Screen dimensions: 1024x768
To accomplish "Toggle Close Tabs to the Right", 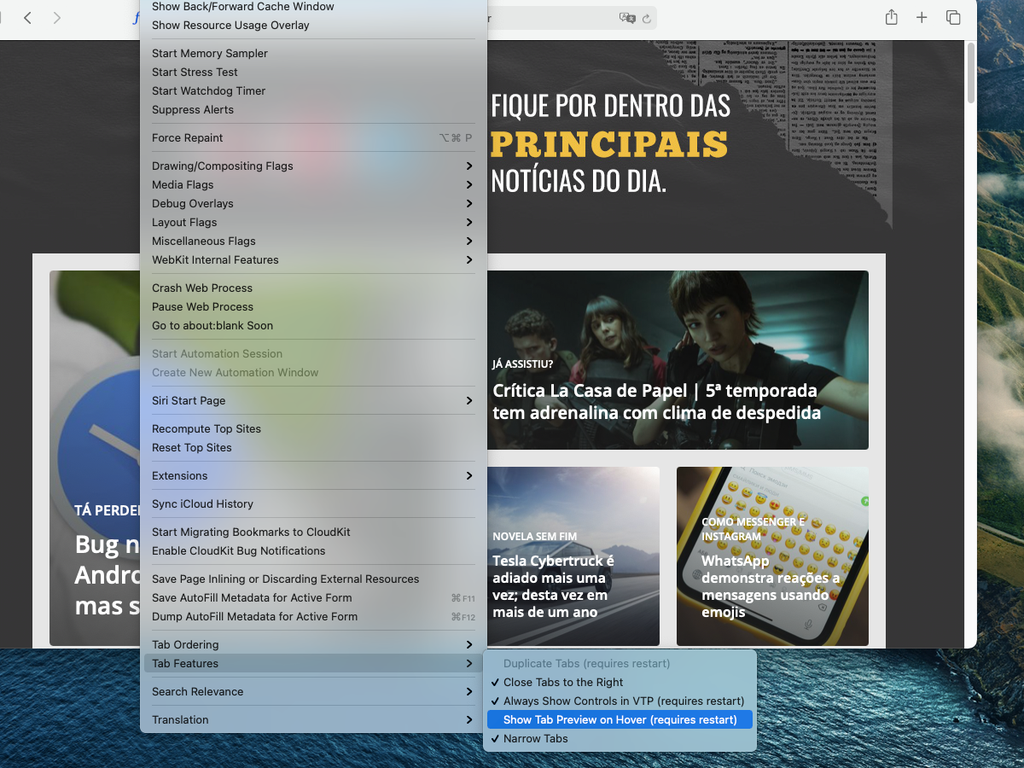I will 620,682.
